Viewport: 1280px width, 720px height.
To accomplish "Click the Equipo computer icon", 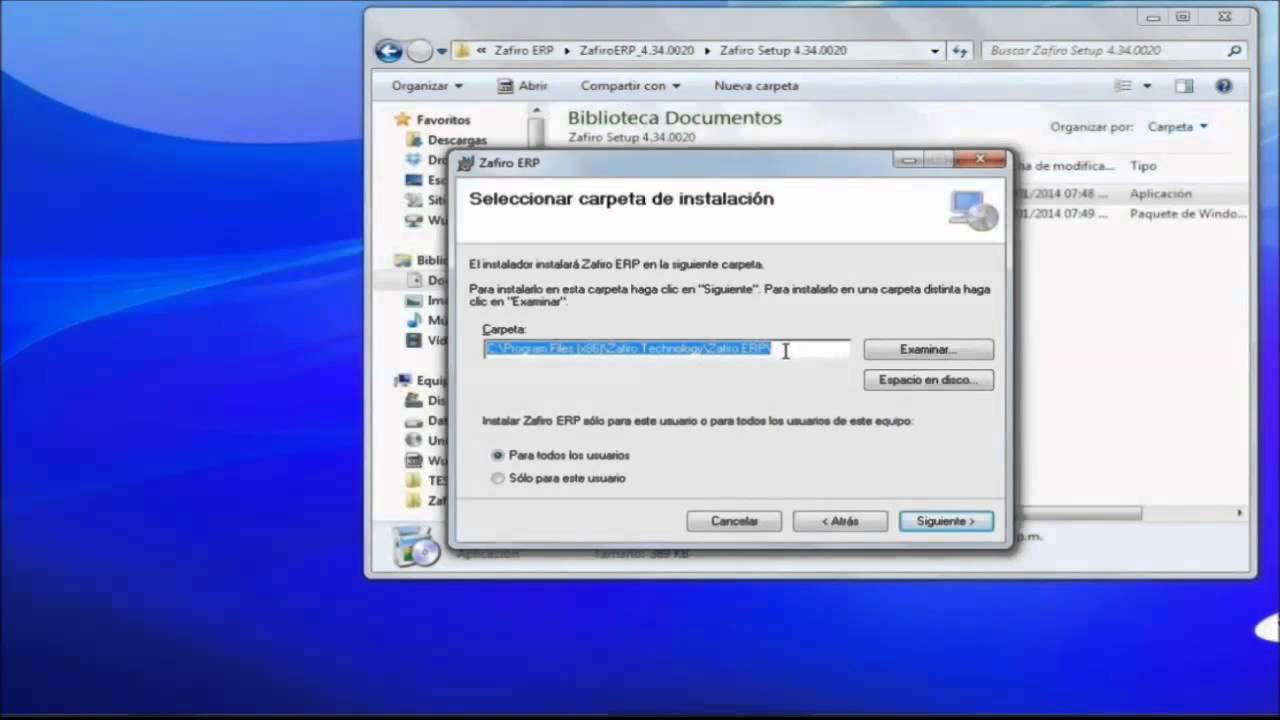I will click(x=403, y=380).
